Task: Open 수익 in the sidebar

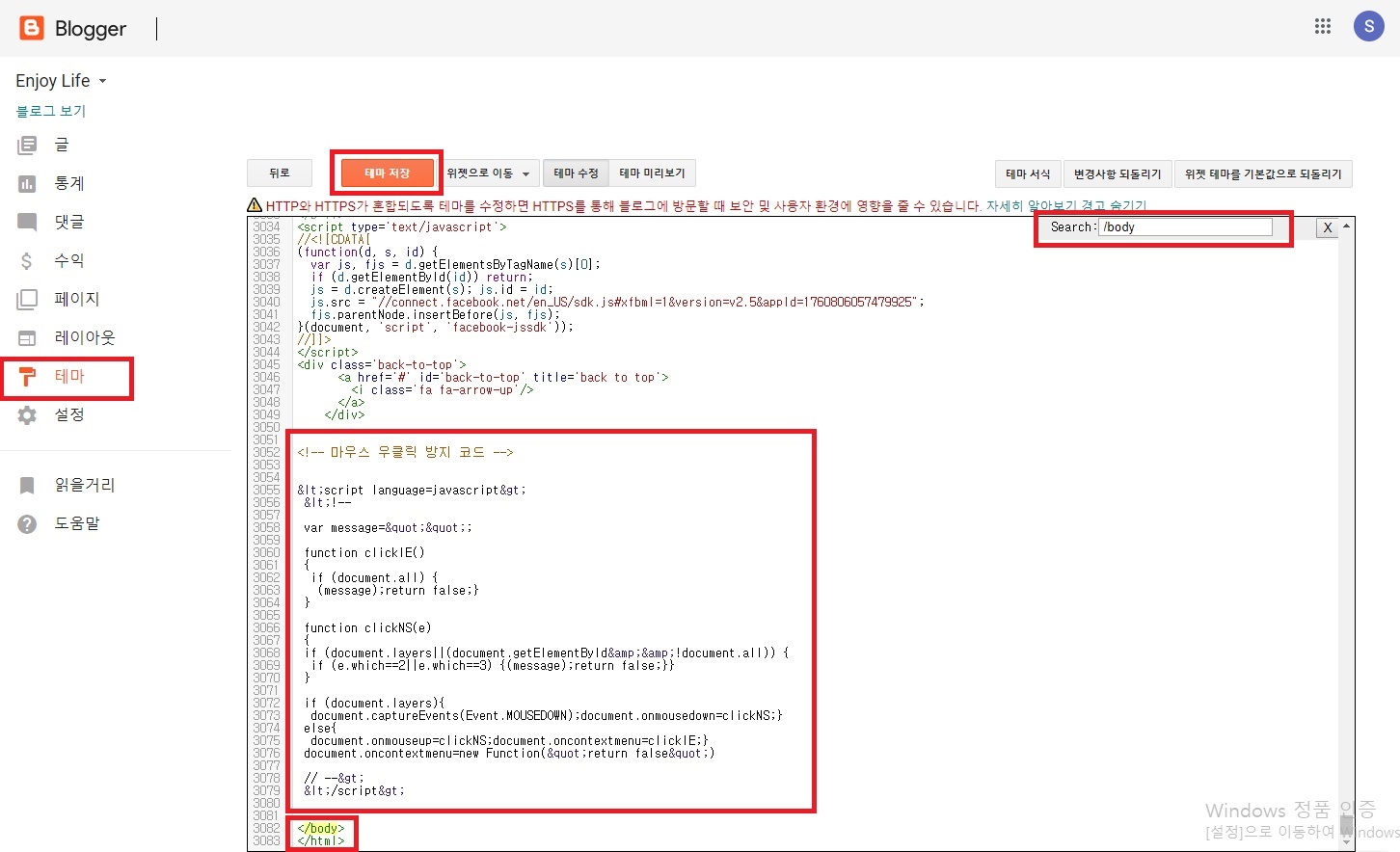Action: tap(69, 260)
